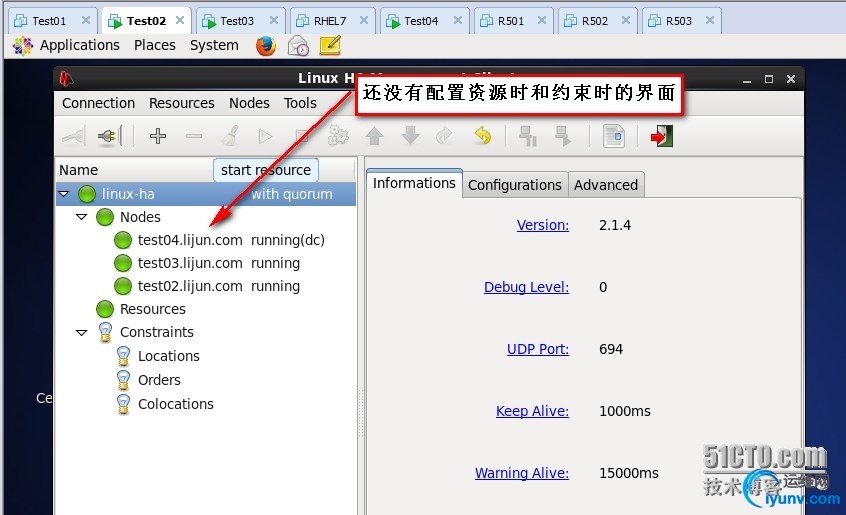Open the mail client panel icon
This screenshot has width=846, height=515.
click(x=298, y=46)
